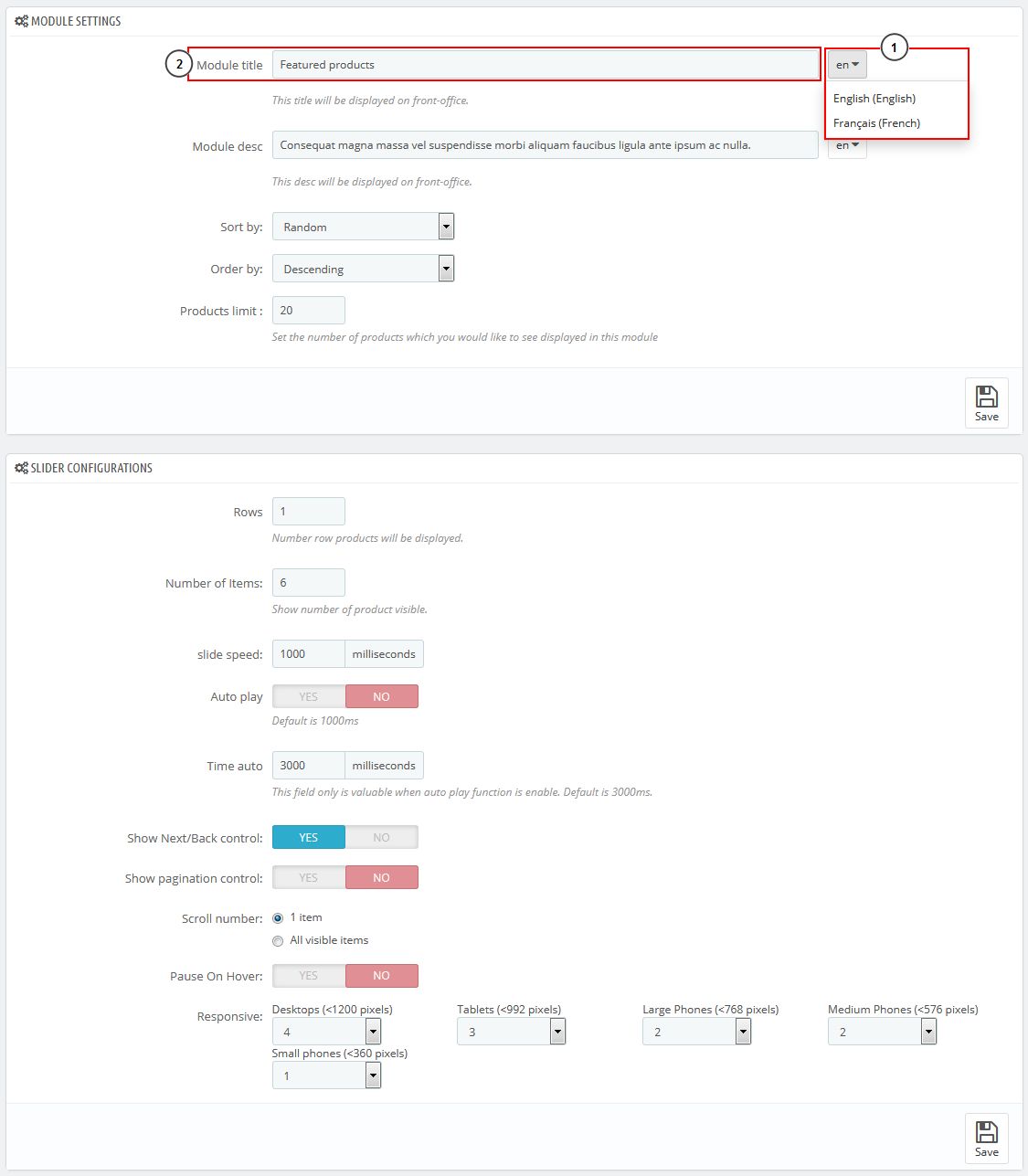Click the Module Settings gears icon
The image size is (1028, 1176).
(x=21, y=21)
